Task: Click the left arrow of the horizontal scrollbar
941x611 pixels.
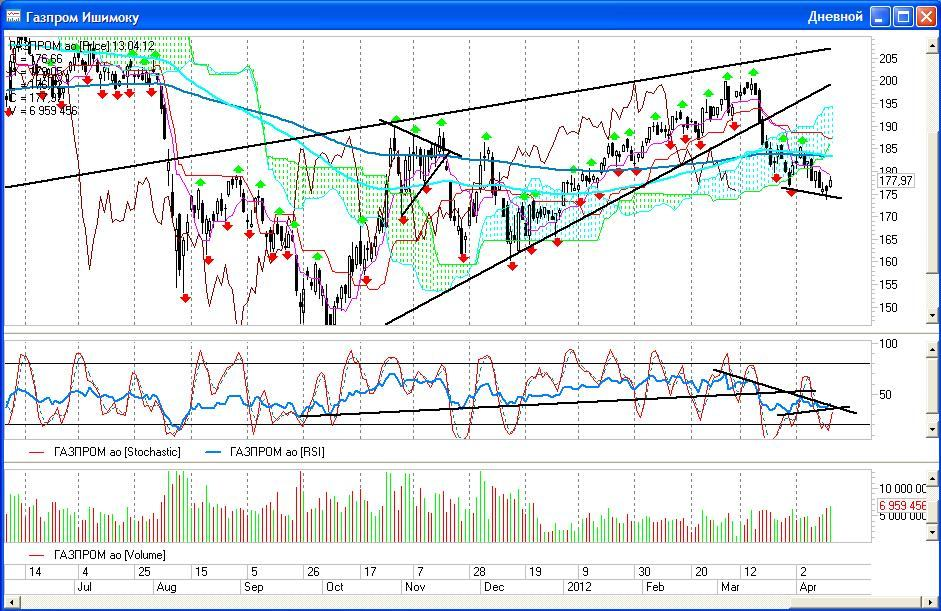Action: coord(11,601)
